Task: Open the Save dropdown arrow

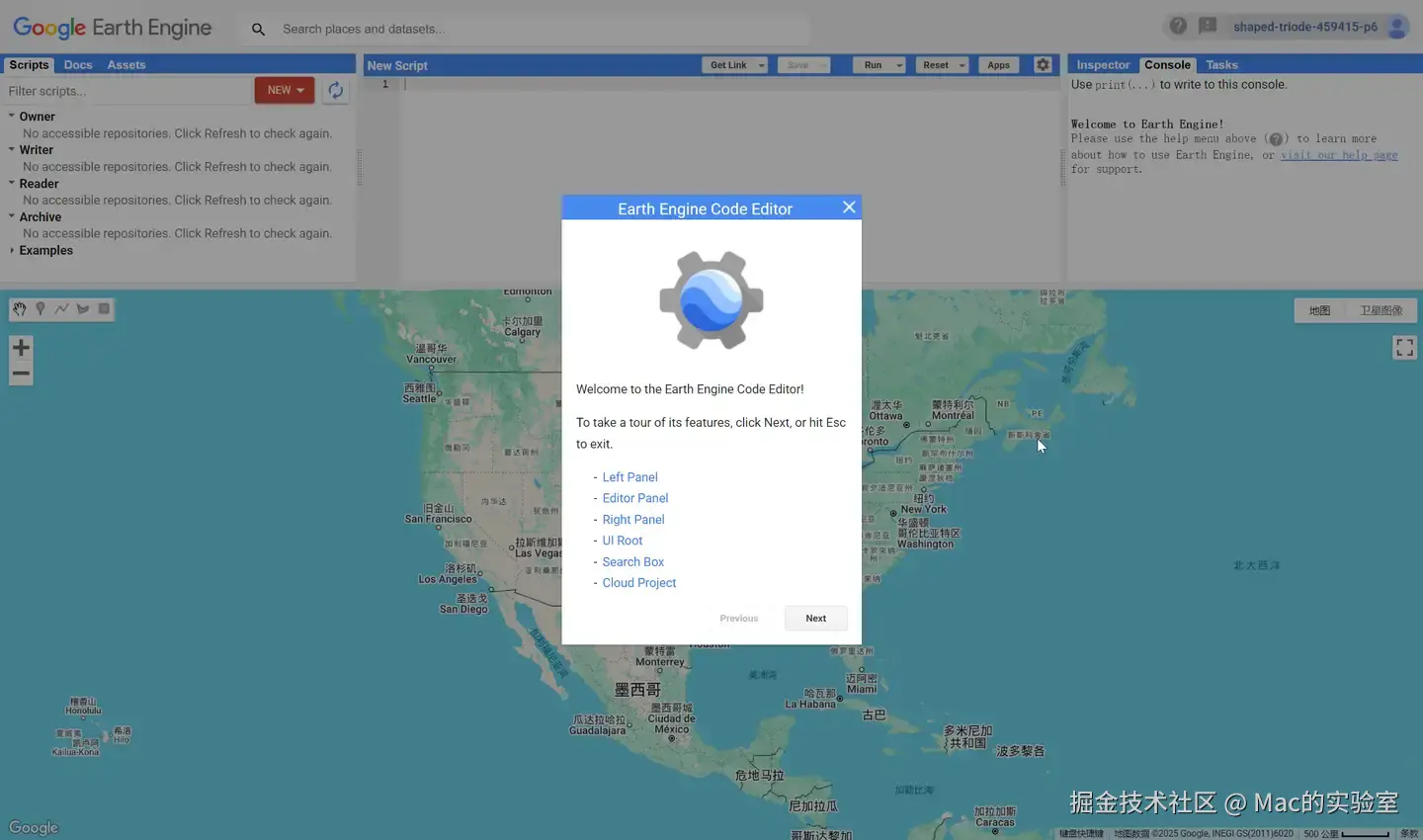Action: click(x=823, y=65)
